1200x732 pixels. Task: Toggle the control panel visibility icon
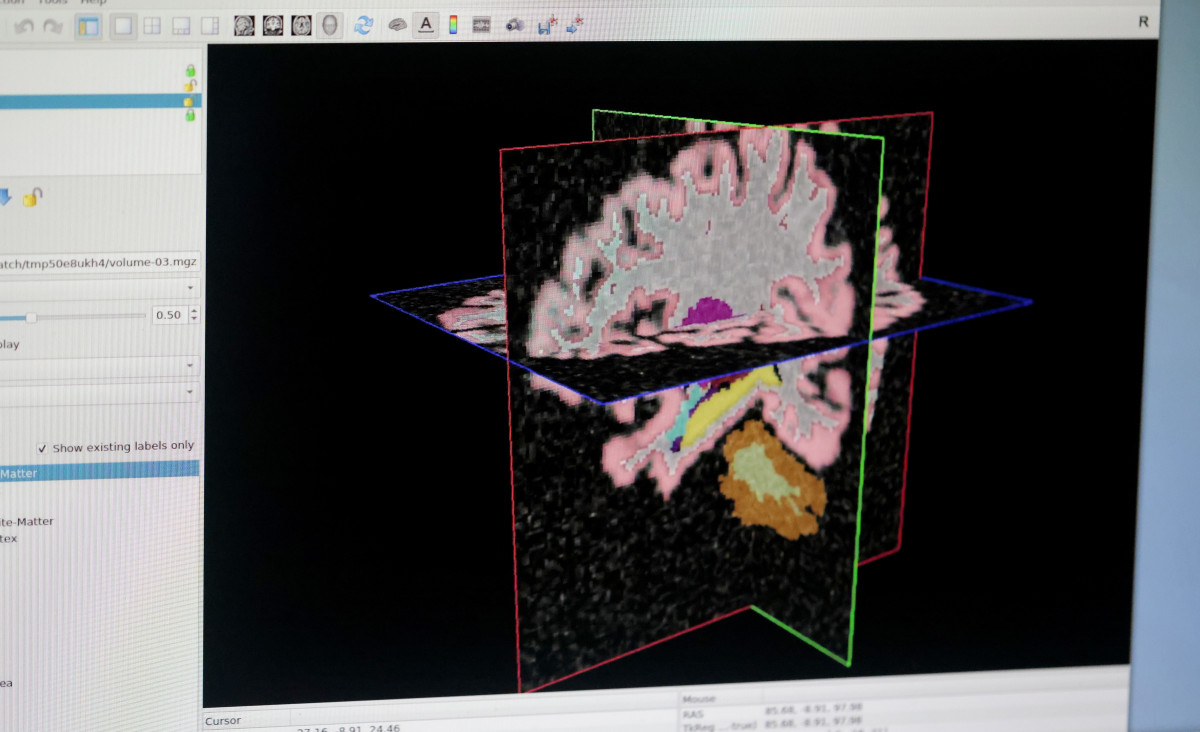(88, 26)
